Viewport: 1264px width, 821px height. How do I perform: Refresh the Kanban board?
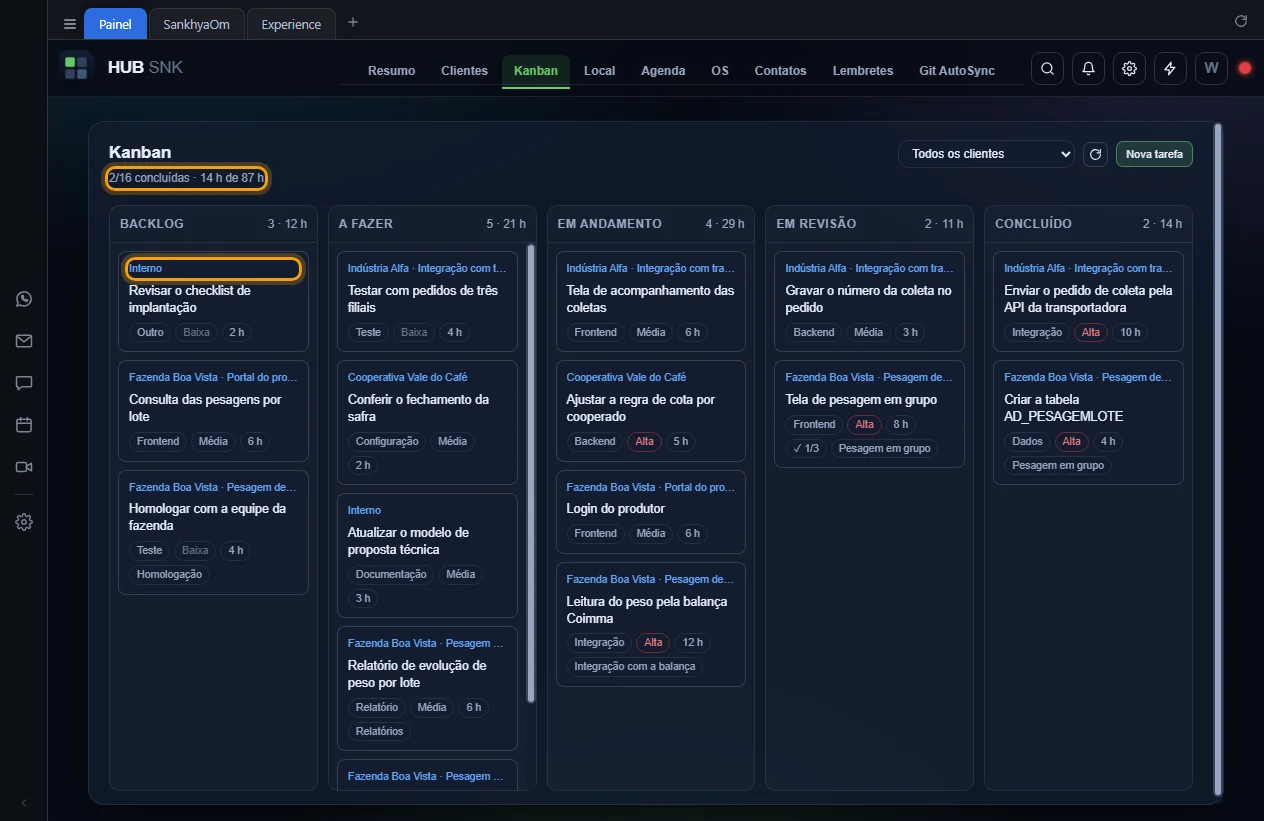click(x=1095, y=154)
